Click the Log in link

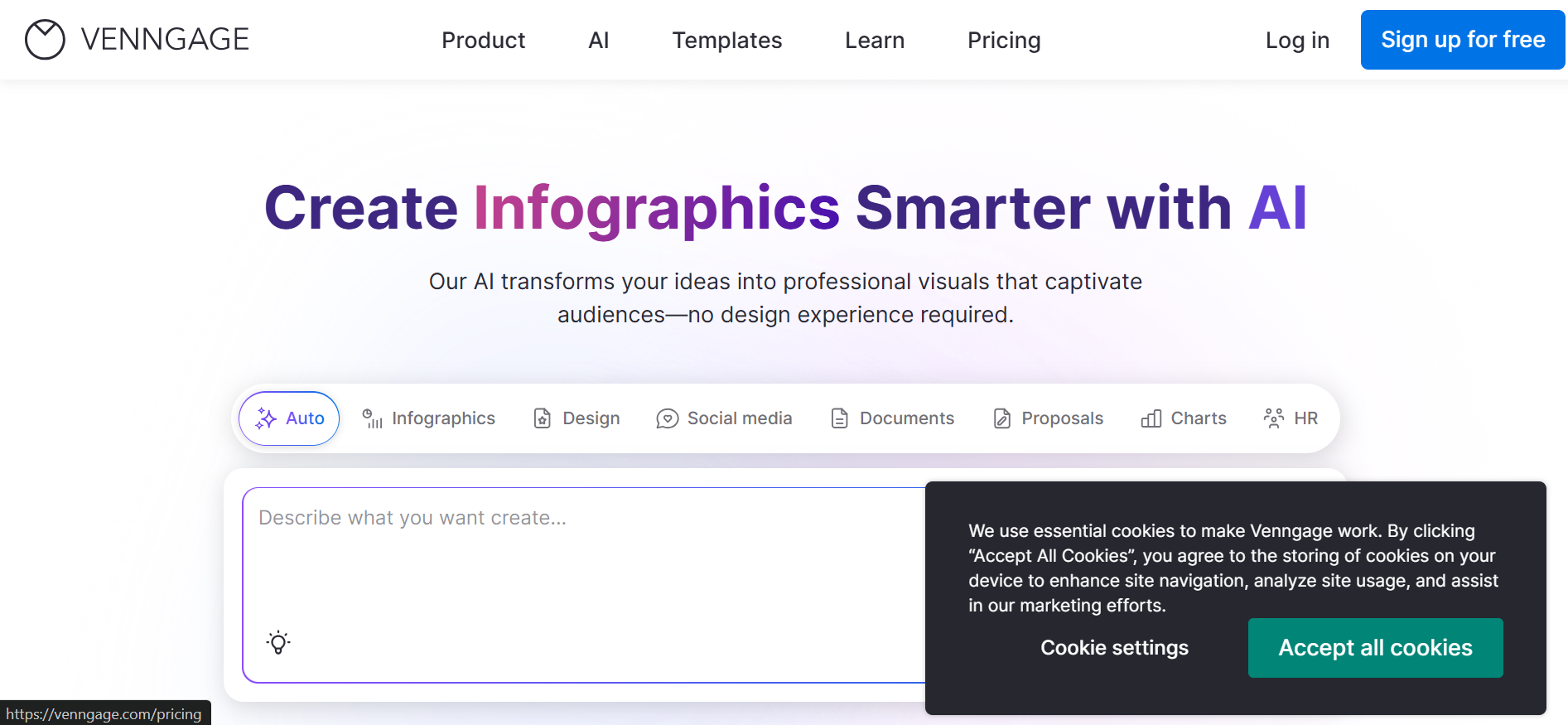coord(1296,40)
